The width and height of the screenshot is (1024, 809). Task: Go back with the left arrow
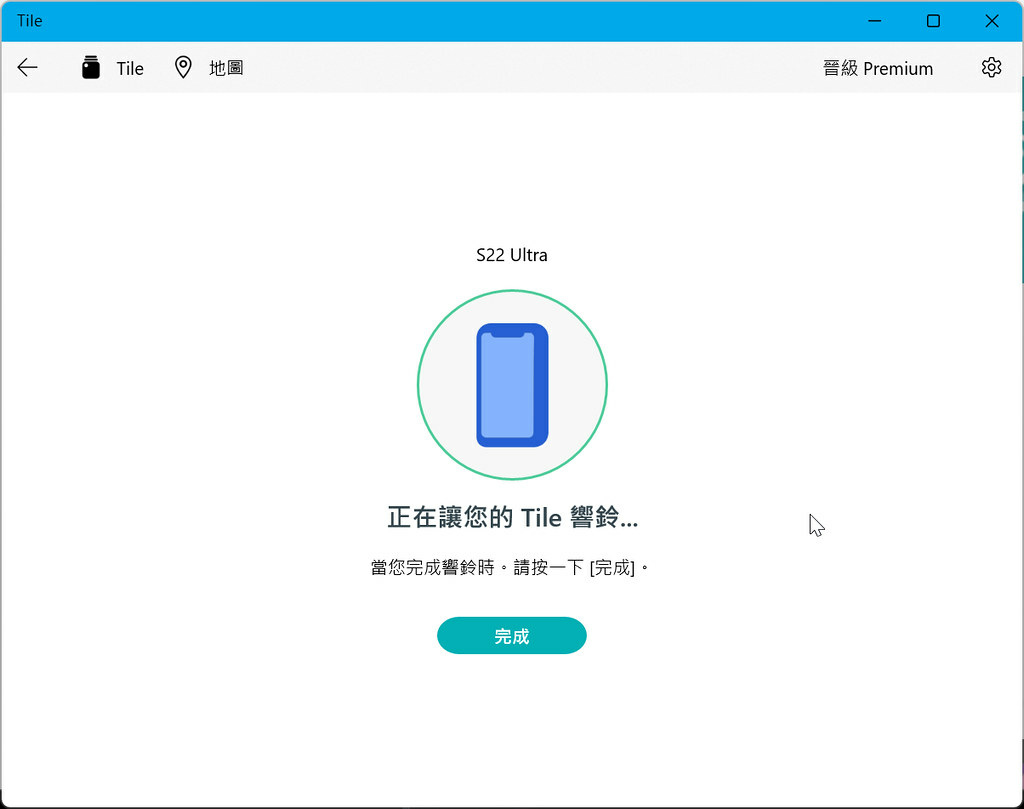click(27, 67)
